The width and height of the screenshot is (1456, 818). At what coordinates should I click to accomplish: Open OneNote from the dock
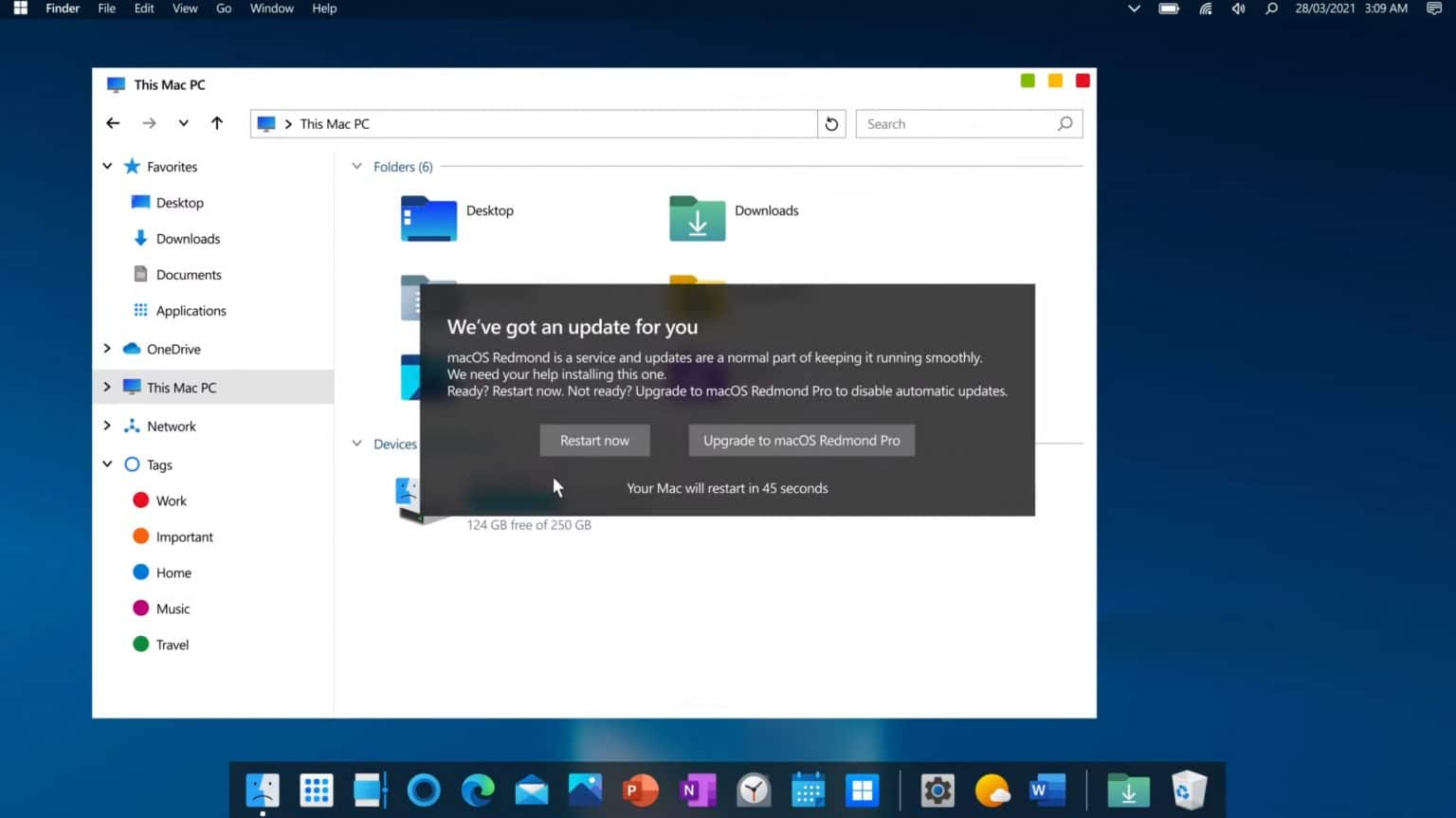coord(697,790)
